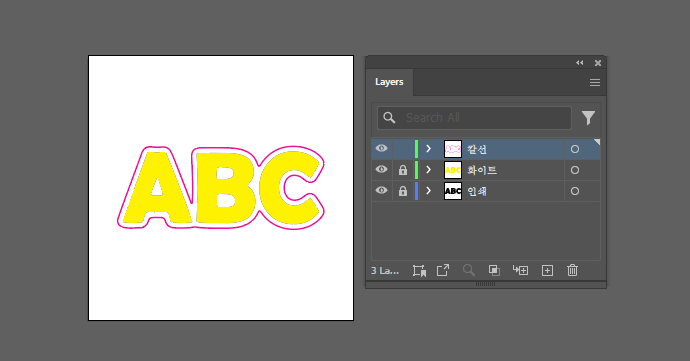Image resolution: width=690 pixels, height=361 pixels.
Task: Select the 인쇄 layer thumbnail
Action: point(453,191)
